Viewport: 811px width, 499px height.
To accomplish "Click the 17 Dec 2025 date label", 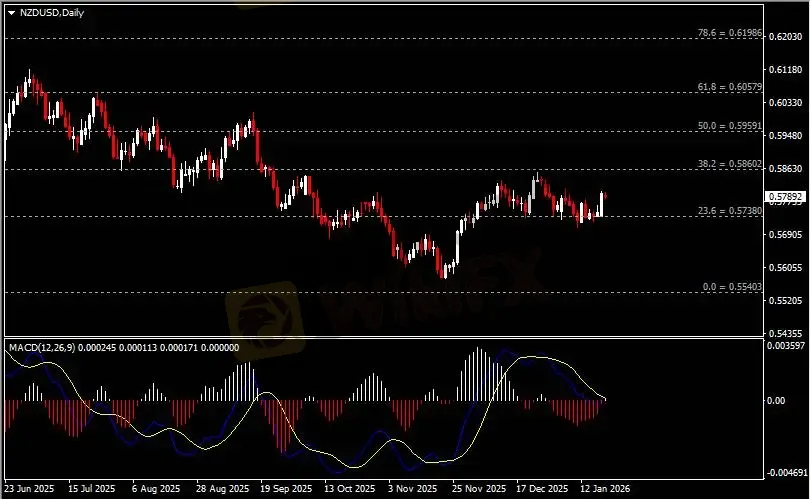I will click(x=542, y=489).
